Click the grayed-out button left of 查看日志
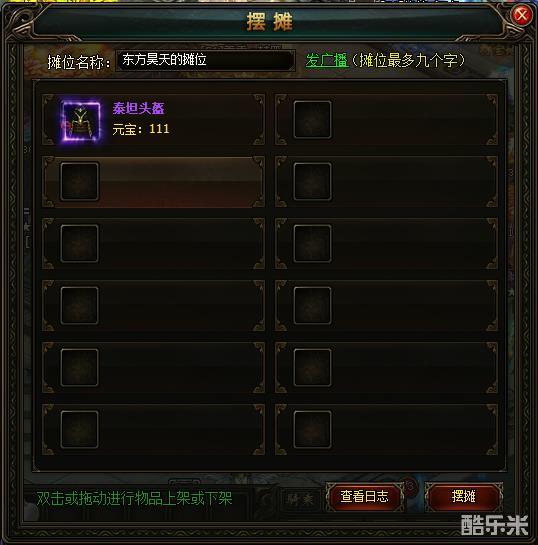 (300, 499)
